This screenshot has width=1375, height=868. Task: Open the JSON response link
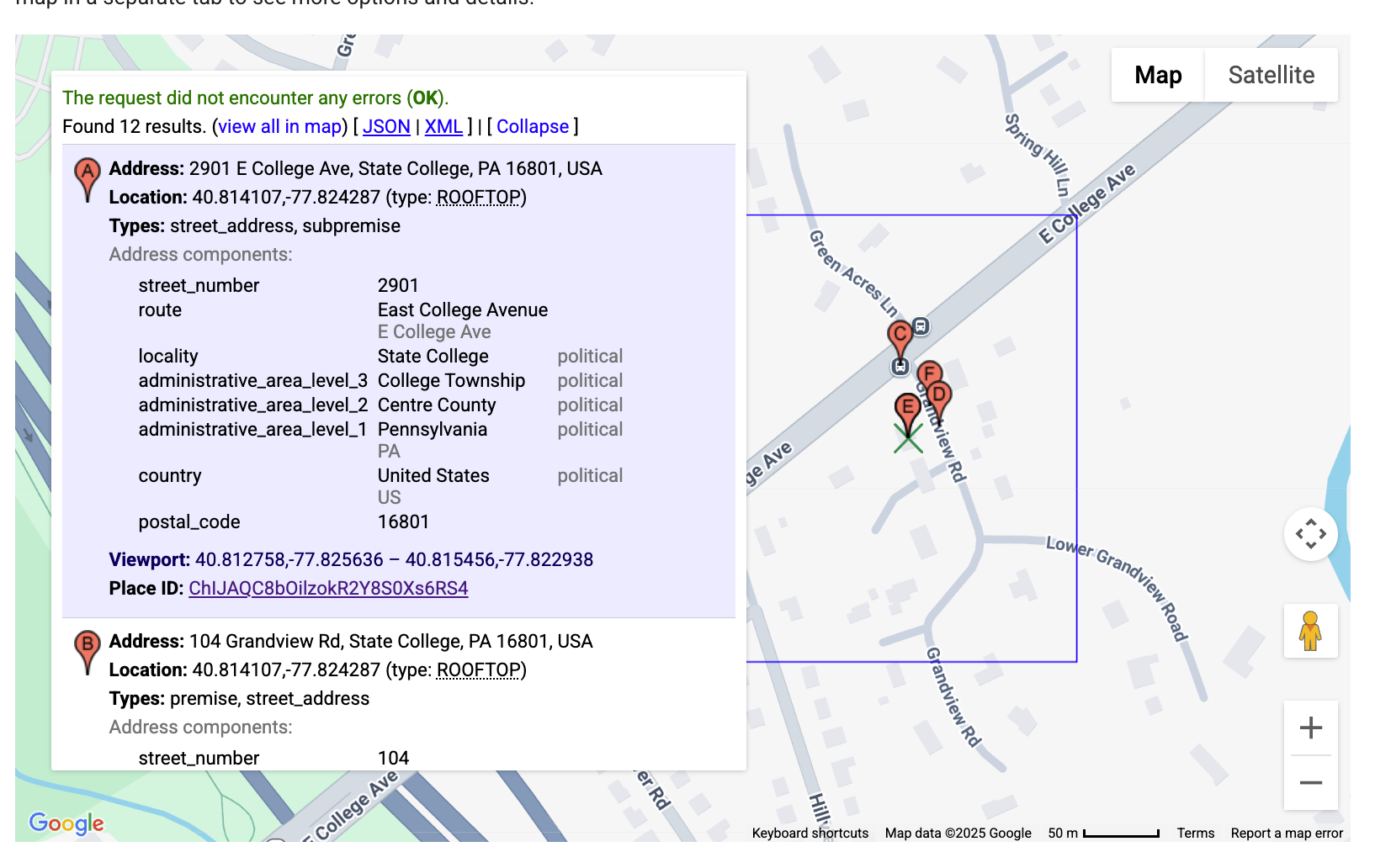[386, 126]
